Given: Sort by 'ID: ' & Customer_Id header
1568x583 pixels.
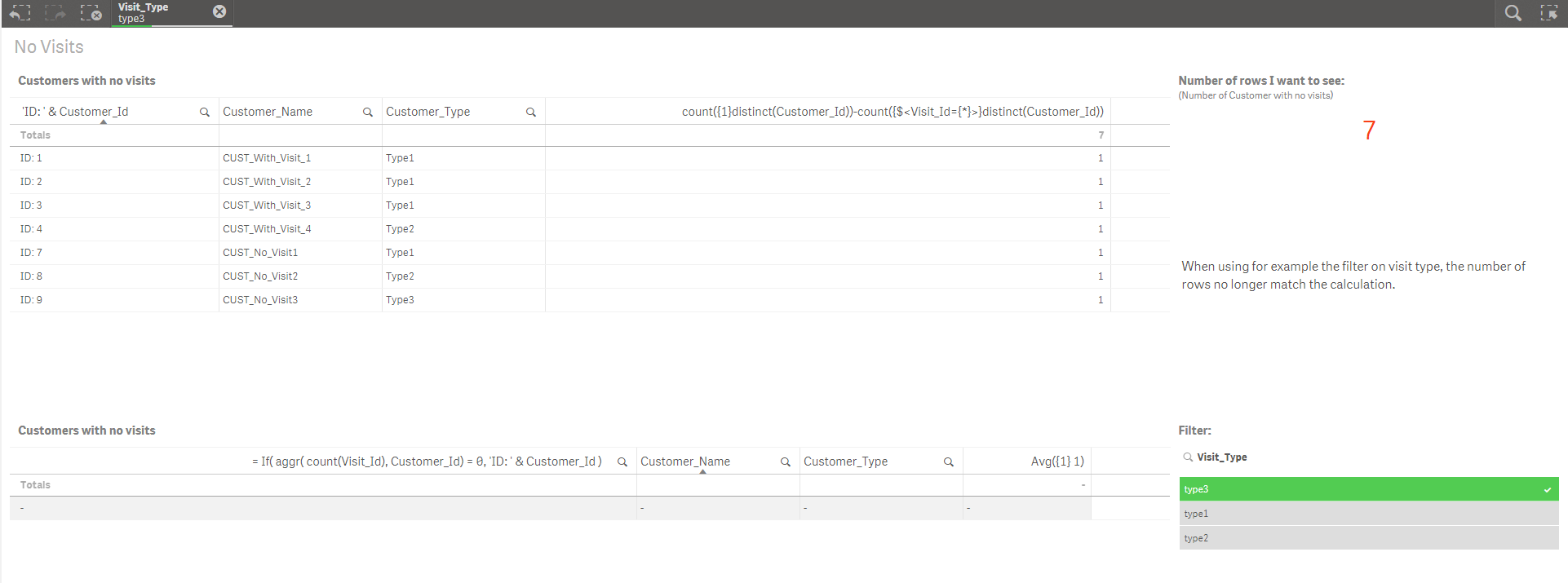Looking at the screenshot, I should tap(75, 112).
